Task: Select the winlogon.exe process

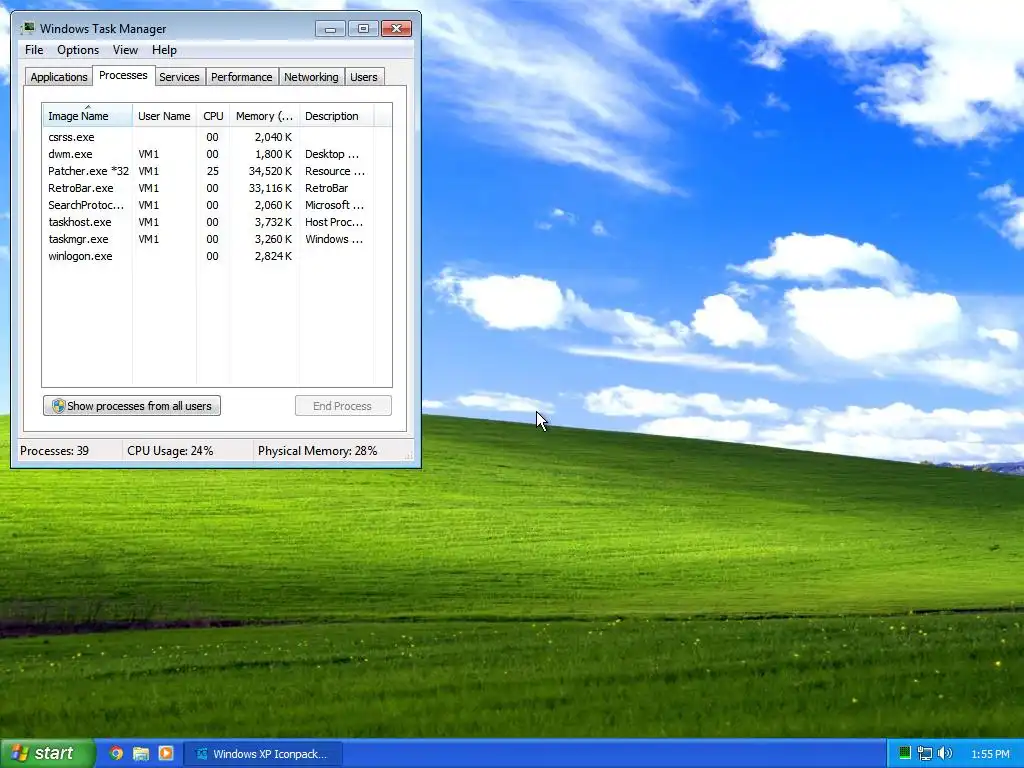Action: pyautogui.click(x=217, y=256)
